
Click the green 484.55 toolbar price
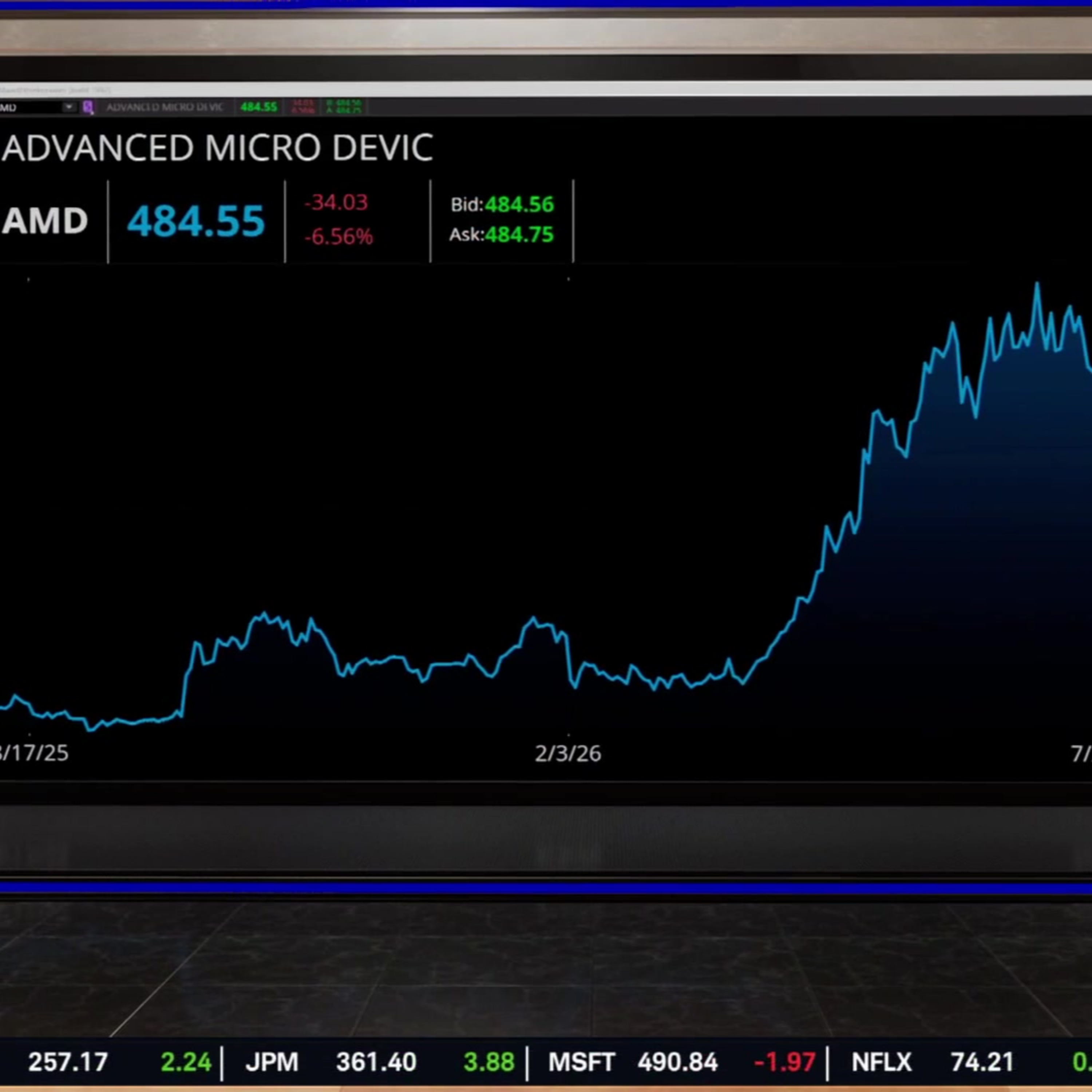point(259,106)
